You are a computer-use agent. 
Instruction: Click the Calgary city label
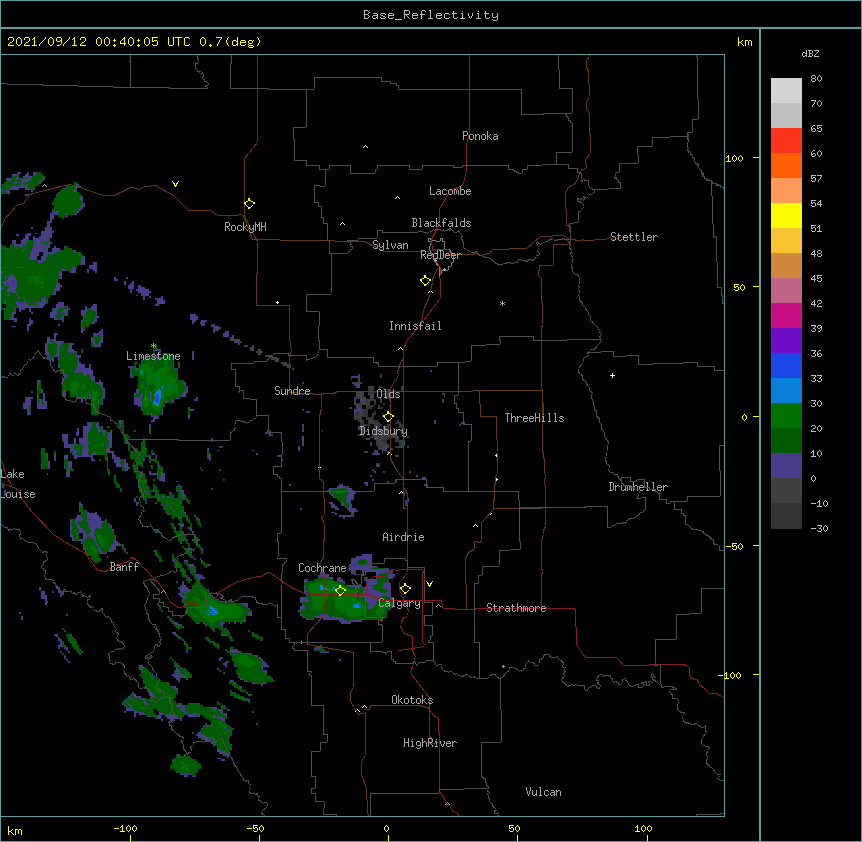399,603
